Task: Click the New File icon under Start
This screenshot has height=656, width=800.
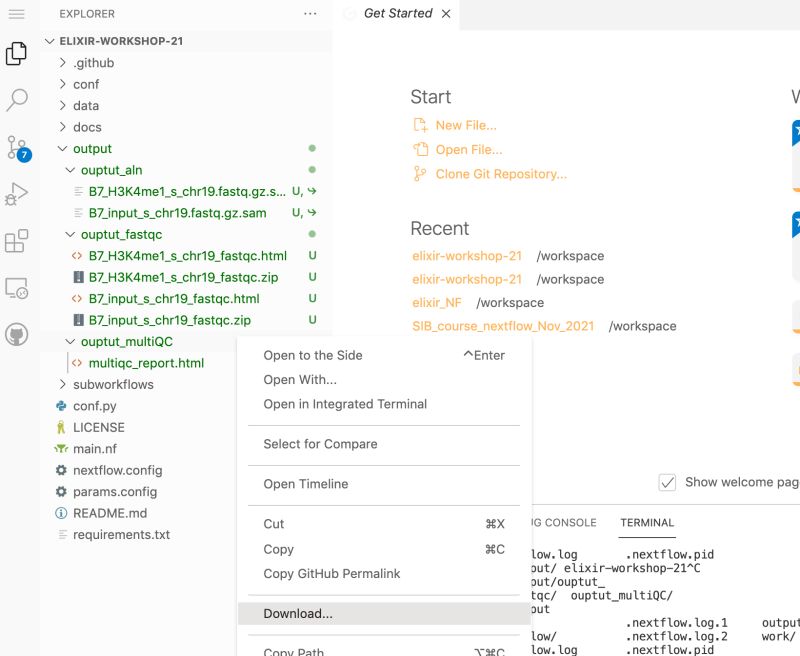Action: pyautogui.click(x=420, y=125)
